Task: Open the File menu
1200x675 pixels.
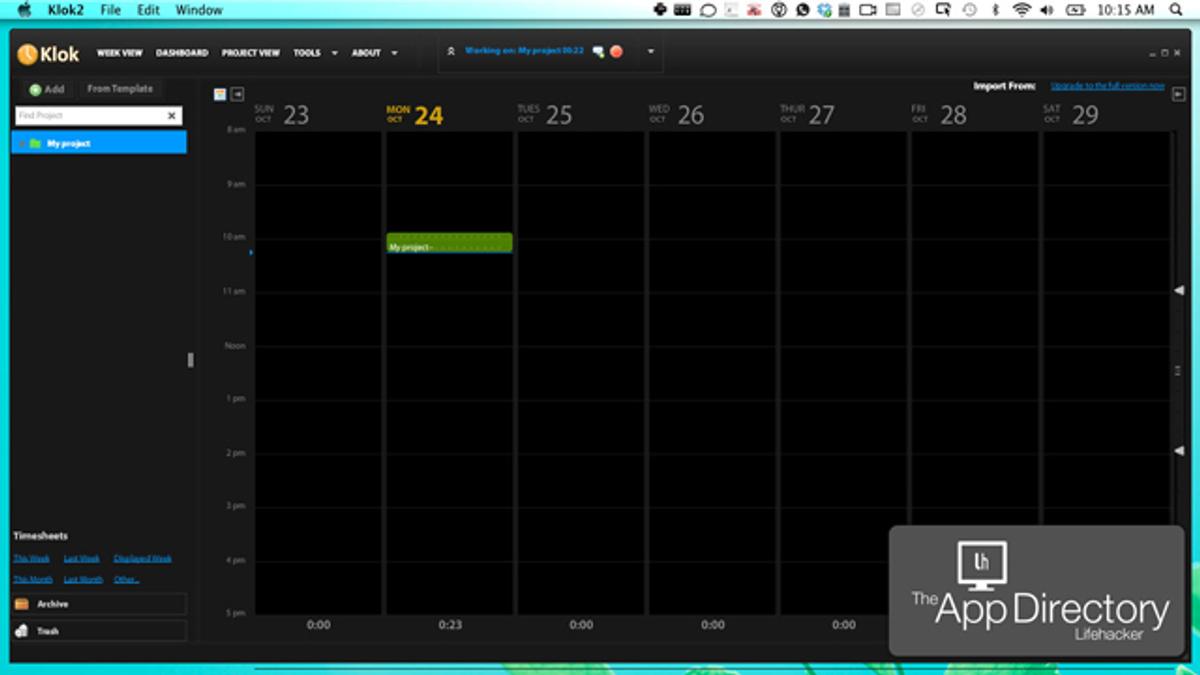Action: tap(110, 9)
